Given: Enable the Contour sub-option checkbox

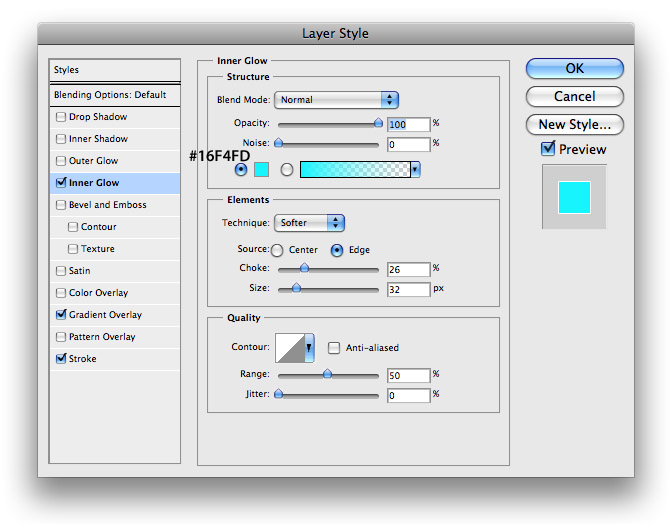Looking at the screenshot, I should [73, 227].
